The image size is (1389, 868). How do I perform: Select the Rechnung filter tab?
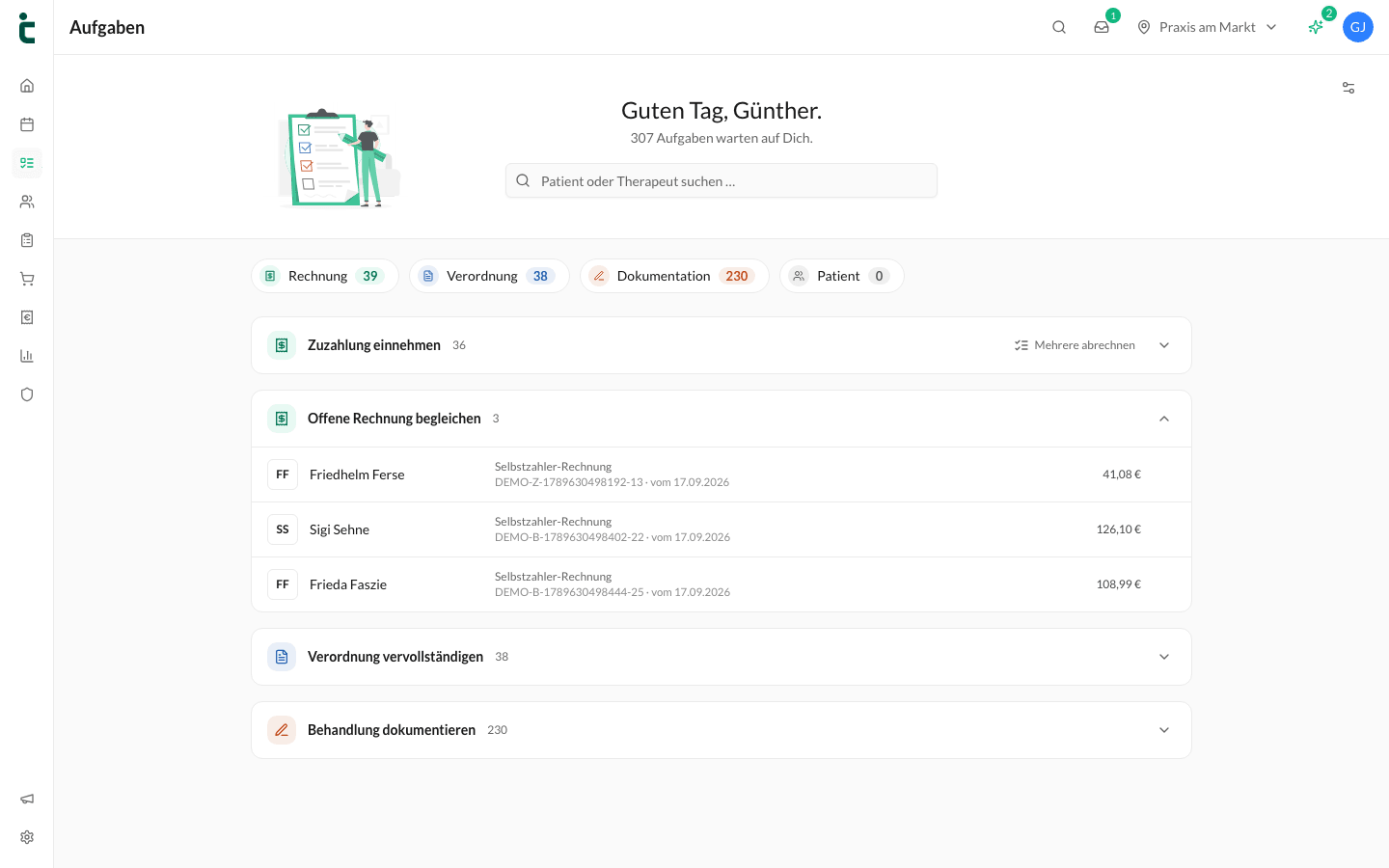coord(325,276)
